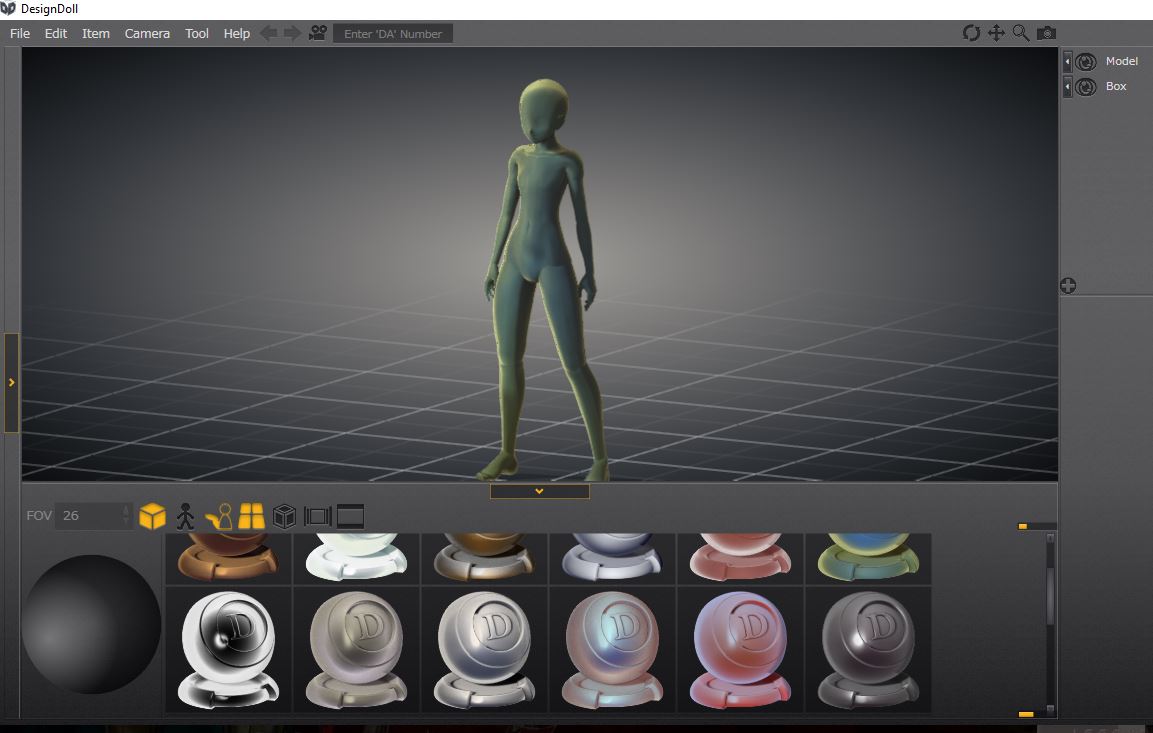
Task: Open the Camera menu
Action: coord(147,33)
